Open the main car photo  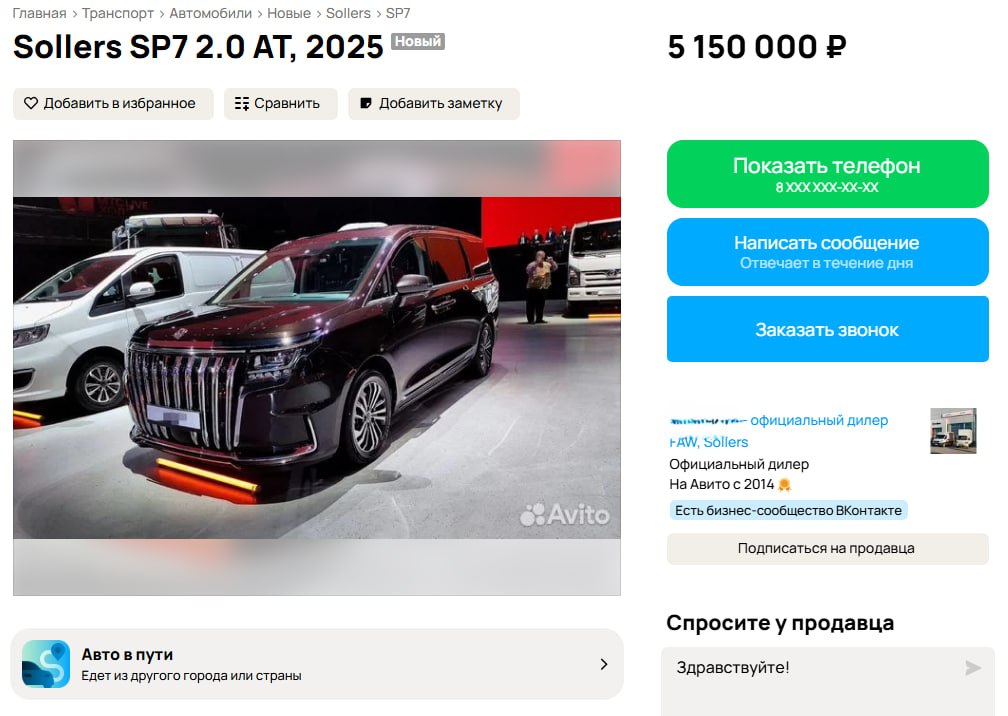(317, 368)
